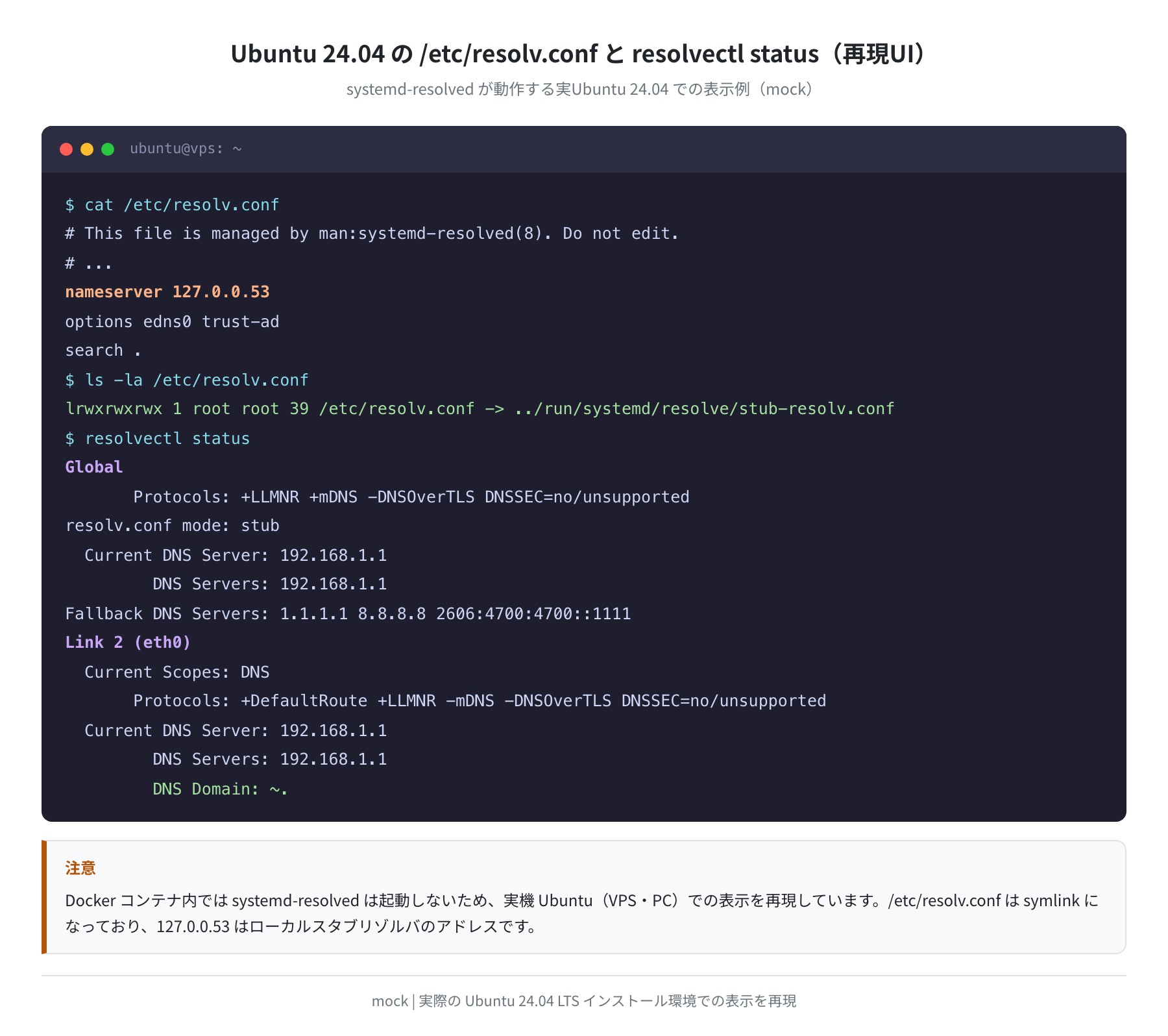Click the Protocols line starting "+LLMNR +mDNS"
The image size is (1168, 1036).
pos(411,497)
